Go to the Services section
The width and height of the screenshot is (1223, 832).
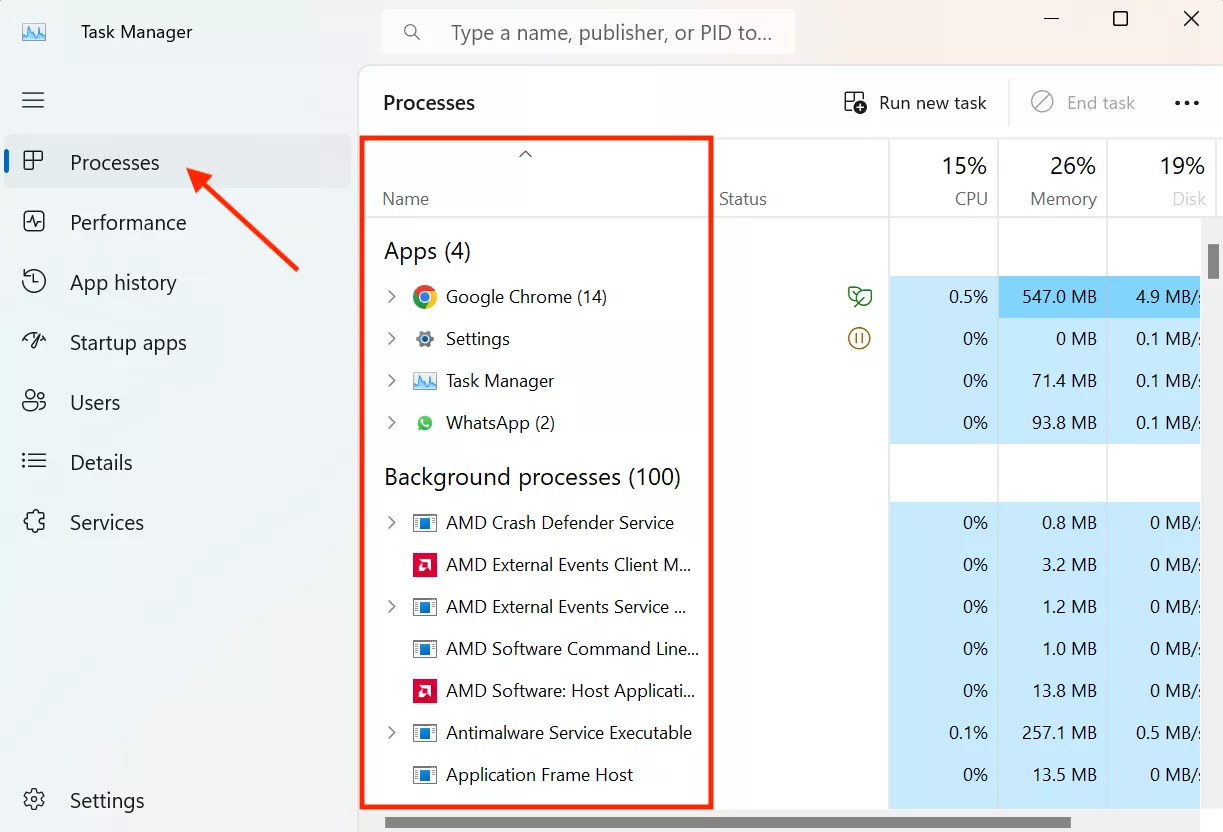107,523
